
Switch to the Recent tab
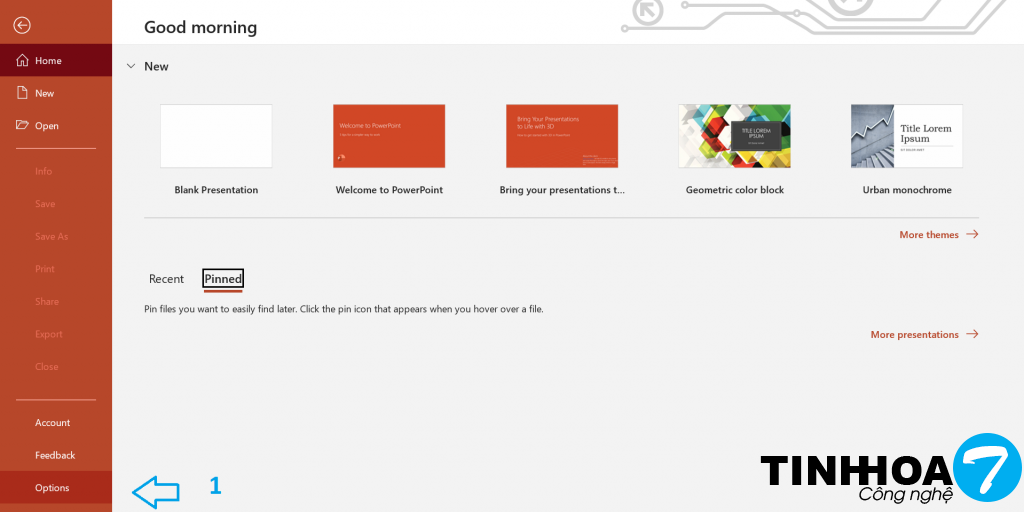coord(166,279)
